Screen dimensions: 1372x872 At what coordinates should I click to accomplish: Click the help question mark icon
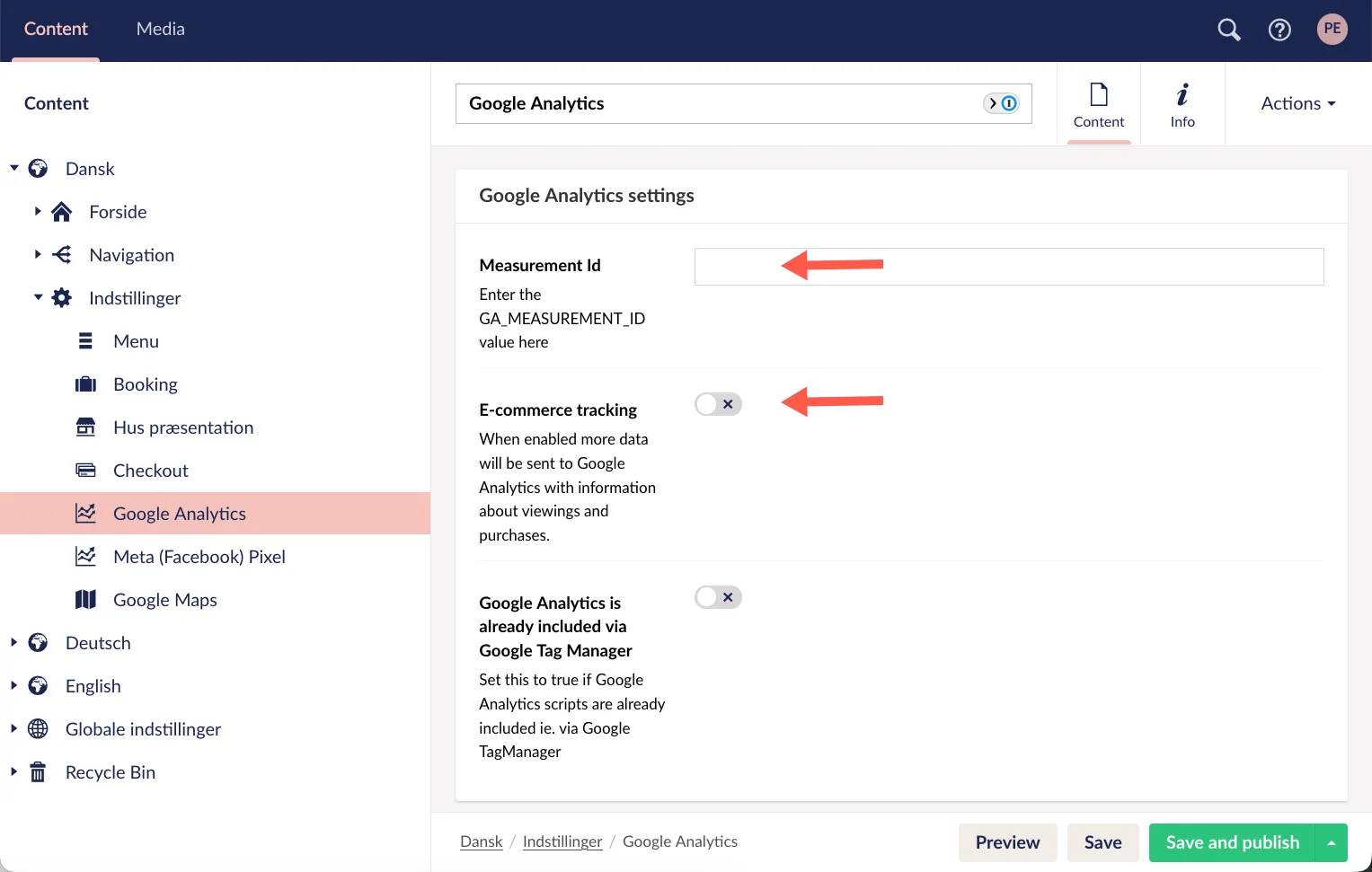[x=1279, y=29]
